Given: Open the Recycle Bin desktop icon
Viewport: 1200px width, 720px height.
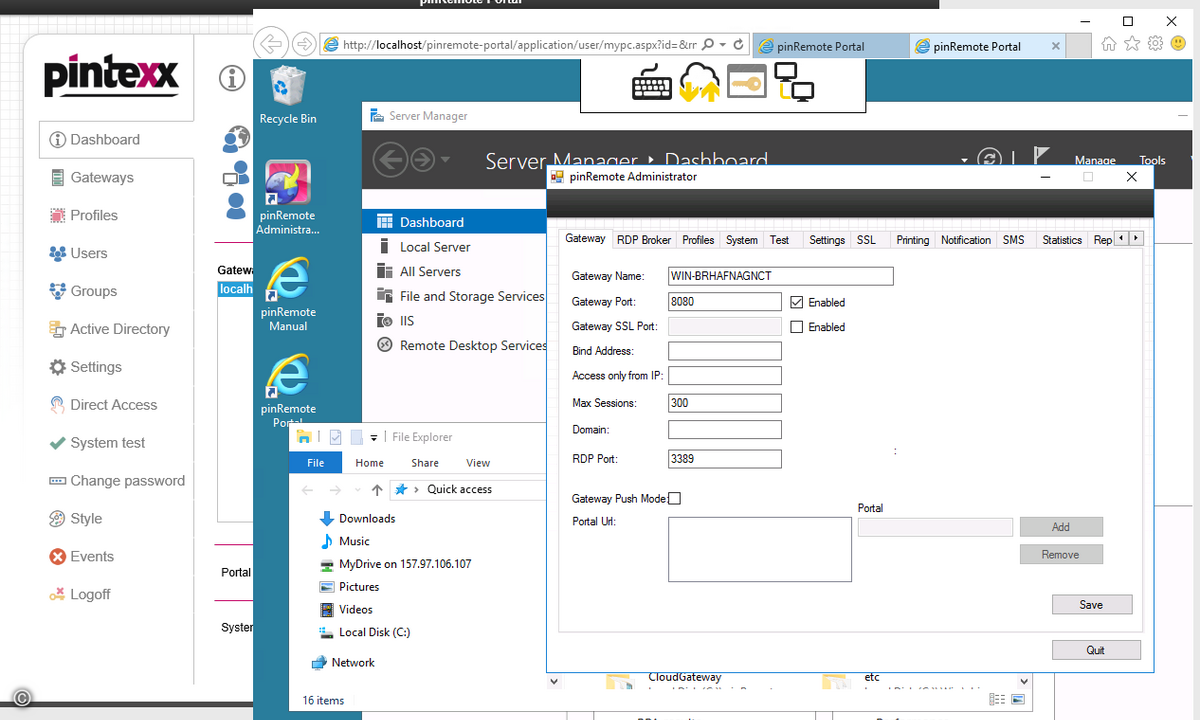Looking at the screenshot, I should (287, 95).
